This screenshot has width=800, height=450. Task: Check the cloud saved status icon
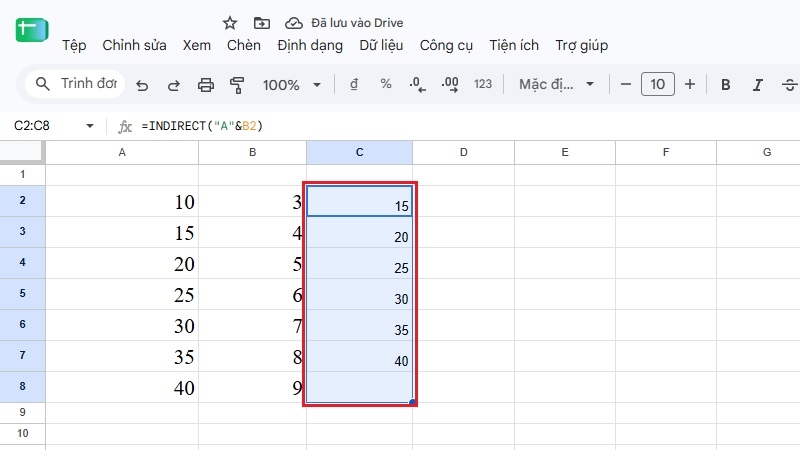(293, 23)
